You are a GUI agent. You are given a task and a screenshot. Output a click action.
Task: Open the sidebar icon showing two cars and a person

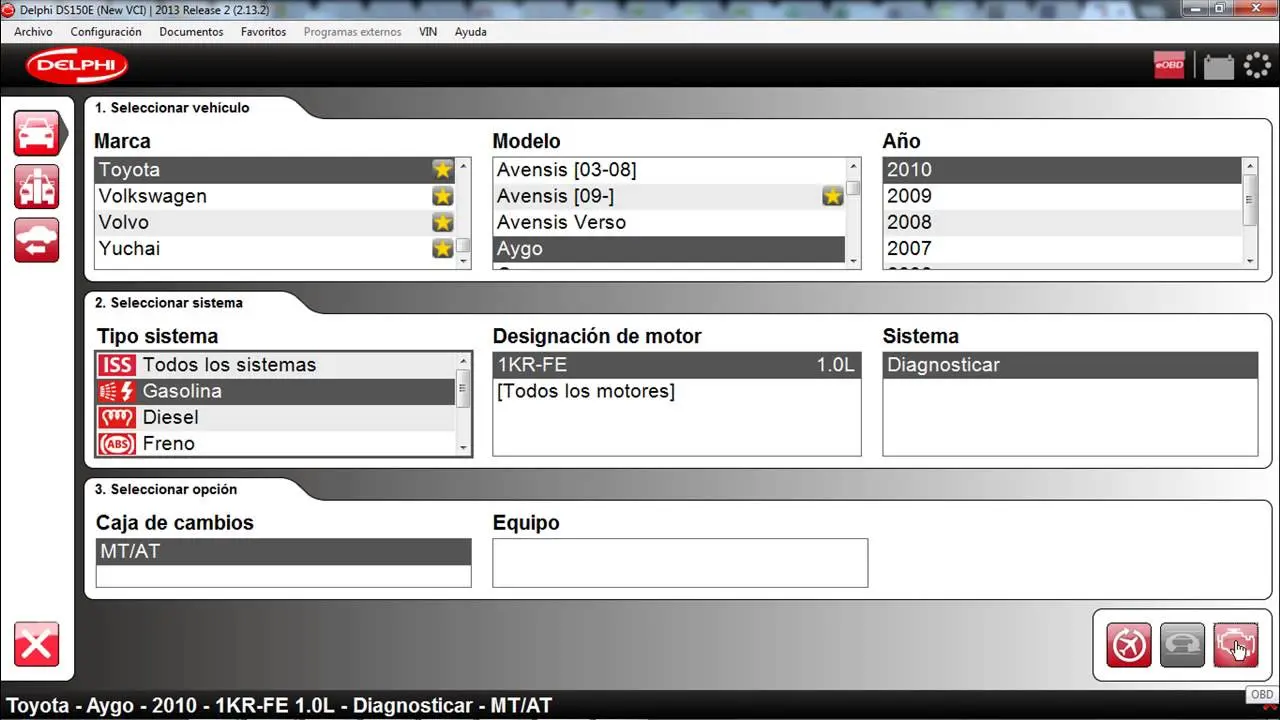[x=36, y=187]
